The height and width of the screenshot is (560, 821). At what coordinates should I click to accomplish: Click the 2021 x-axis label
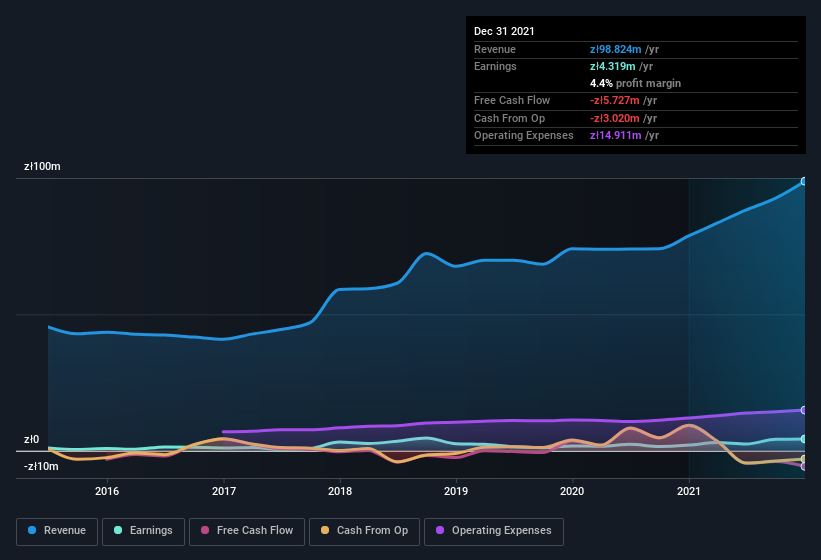(689, 491)
